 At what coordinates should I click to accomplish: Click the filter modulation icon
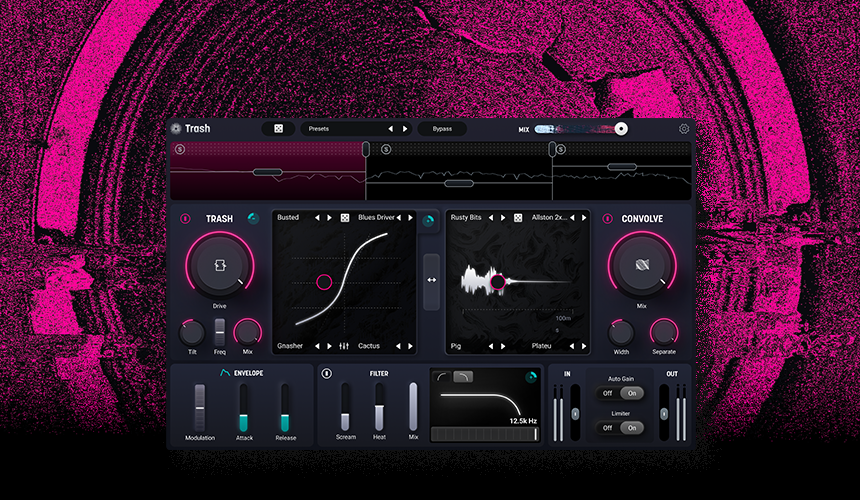point(531,377)
